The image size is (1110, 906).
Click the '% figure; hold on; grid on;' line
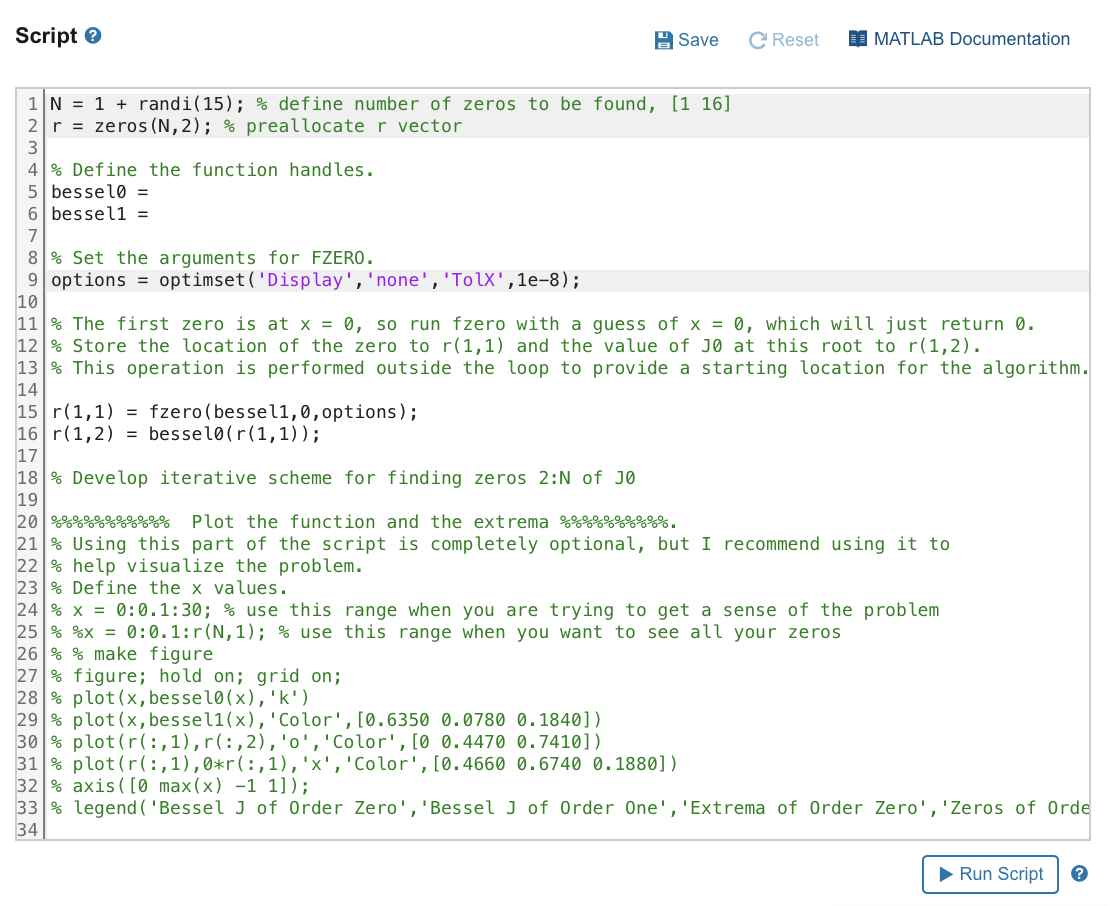pos(196,676)
